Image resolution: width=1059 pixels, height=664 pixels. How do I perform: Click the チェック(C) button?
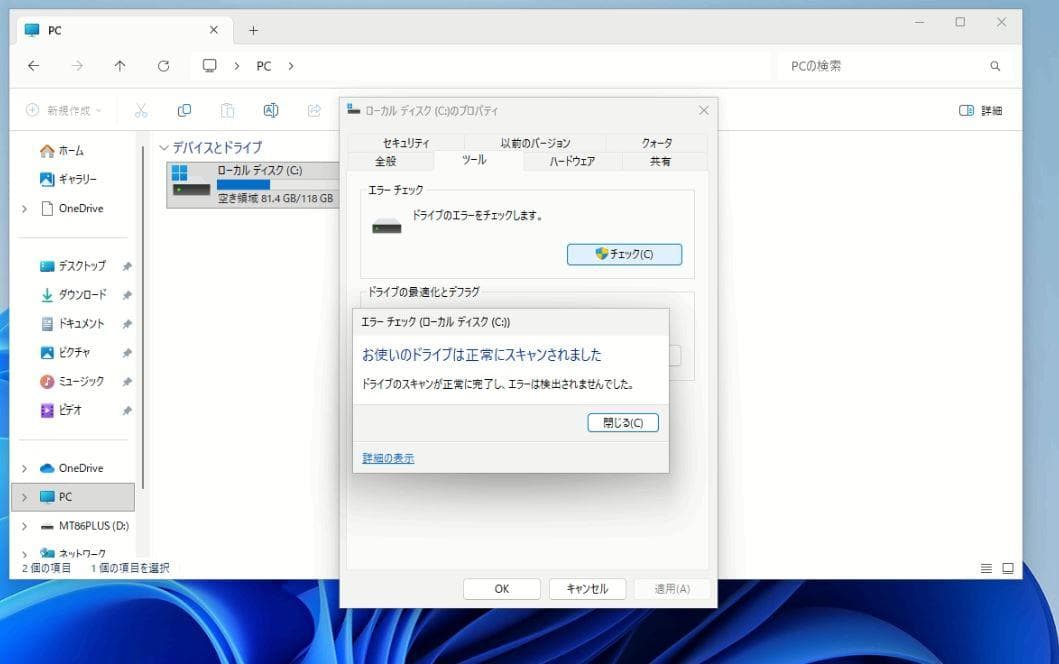point(624,254)
